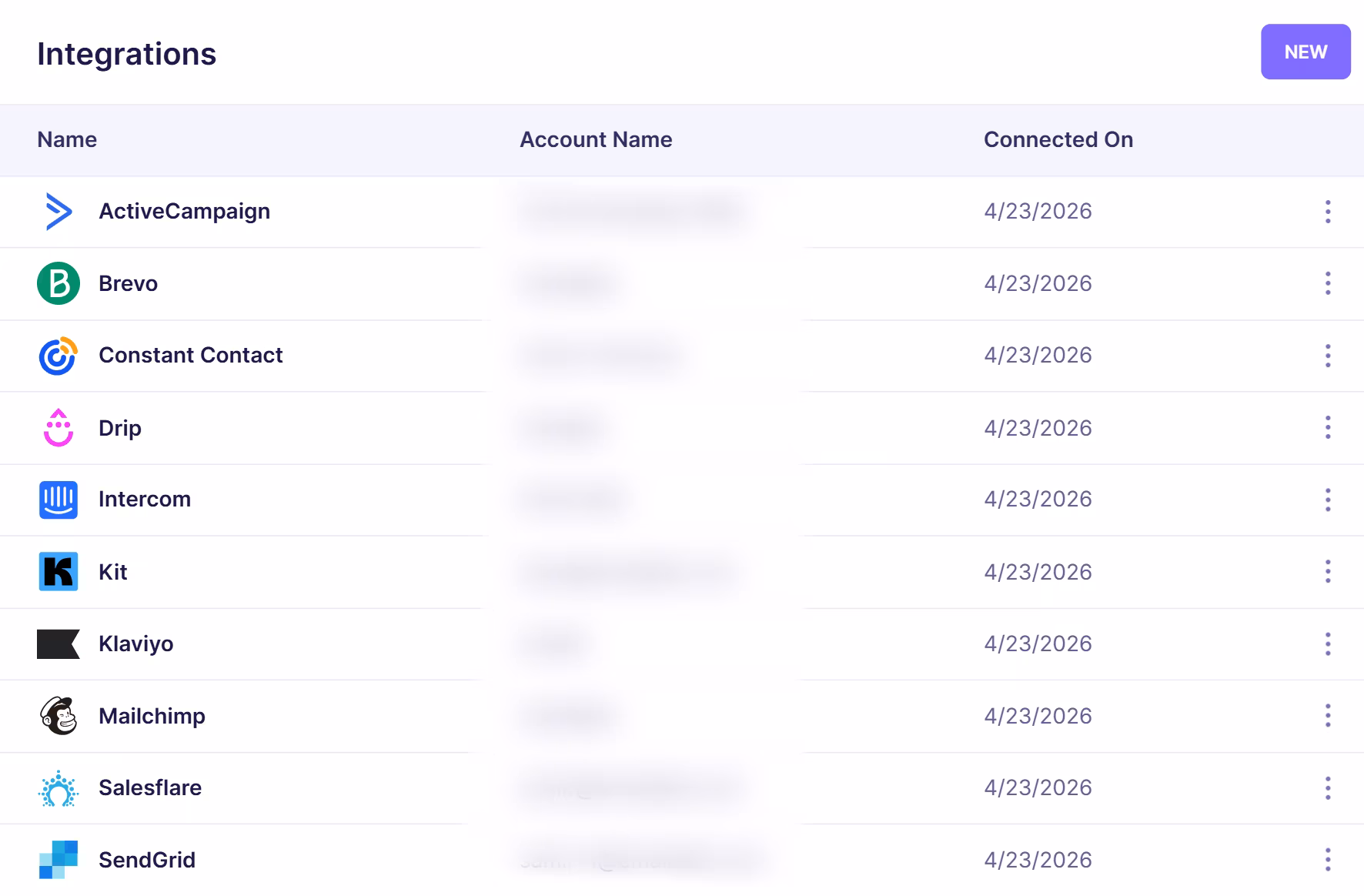Viewport: 1364px width, 896px height.
Task: Click the Intercom logo icon
Action: pyautogui.click(x=59, y=500)
